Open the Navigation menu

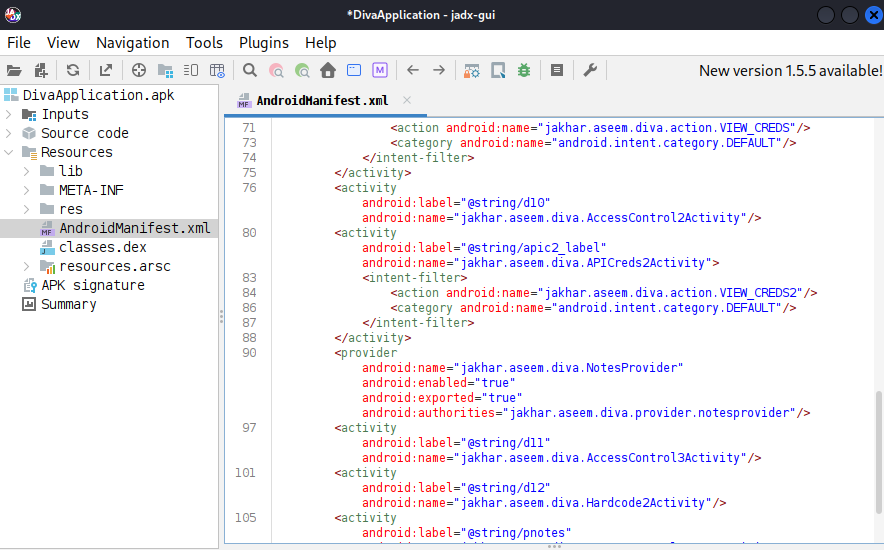point(132,43)
